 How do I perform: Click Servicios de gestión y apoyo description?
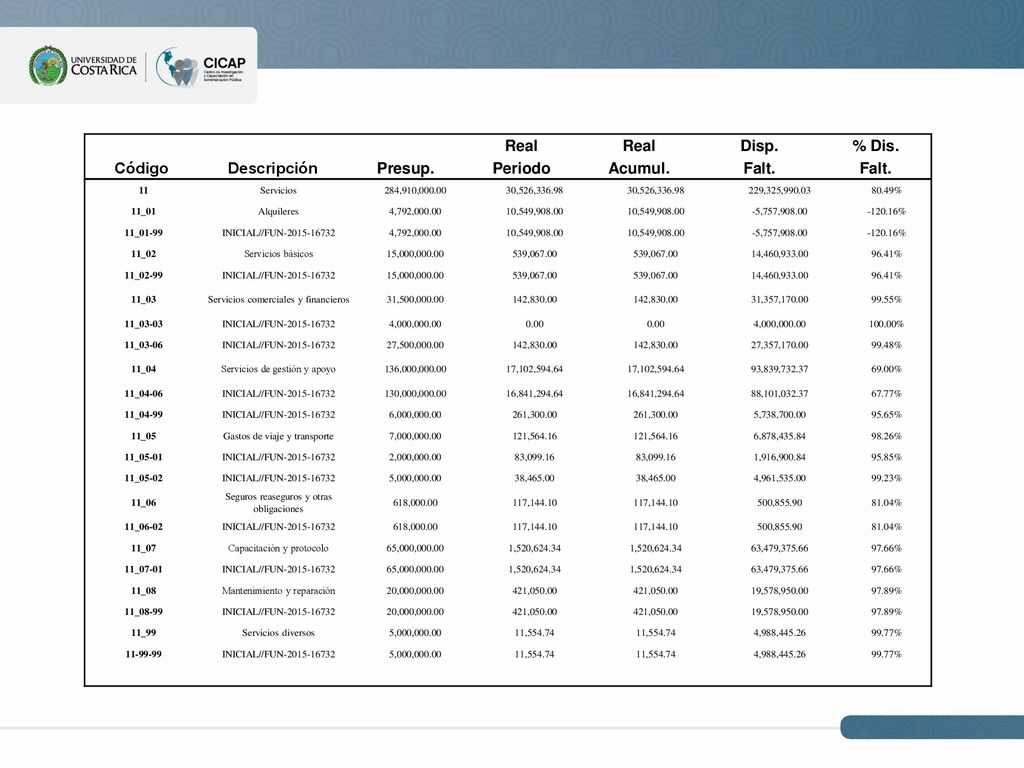coord(278,369)
